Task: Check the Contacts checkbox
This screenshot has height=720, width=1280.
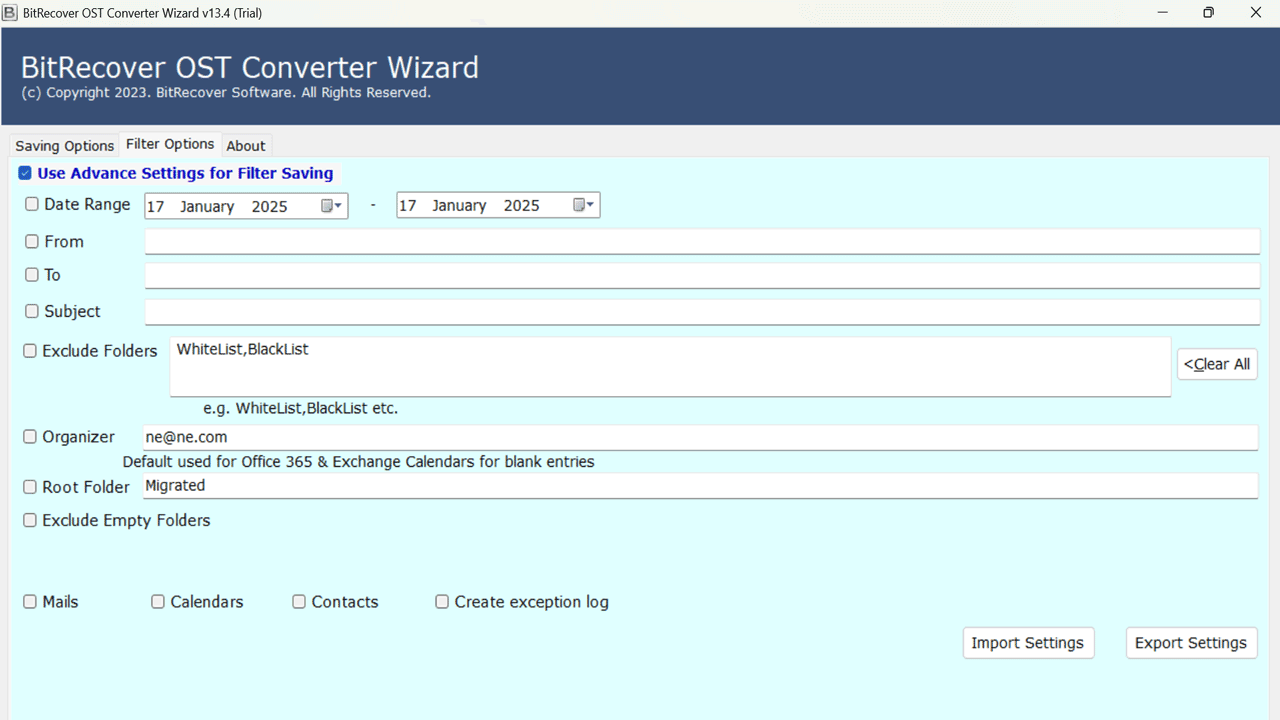Action: (299, 602)
